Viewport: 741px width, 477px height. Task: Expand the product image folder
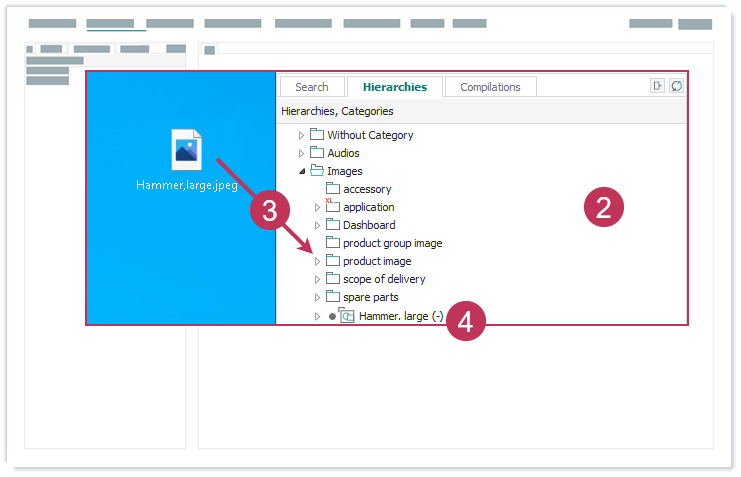pyautogui.click(x=318, y=261)
